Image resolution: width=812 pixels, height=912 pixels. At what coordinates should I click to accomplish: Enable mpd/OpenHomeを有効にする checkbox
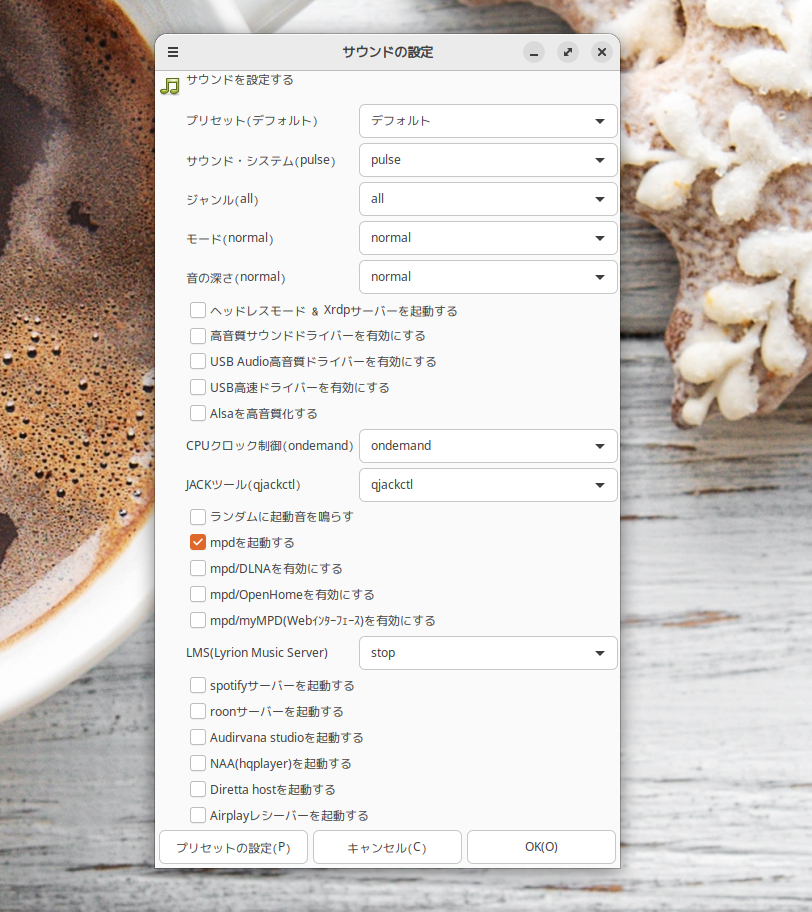198,594
